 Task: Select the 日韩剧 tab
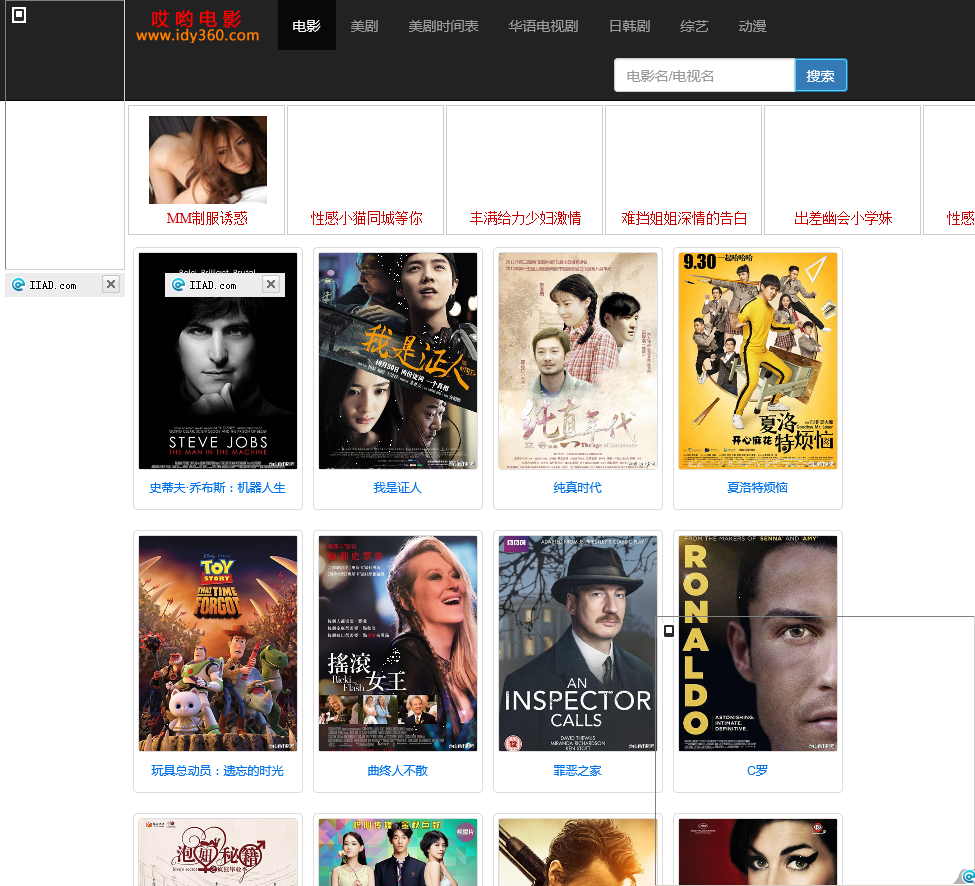point(629,26)
